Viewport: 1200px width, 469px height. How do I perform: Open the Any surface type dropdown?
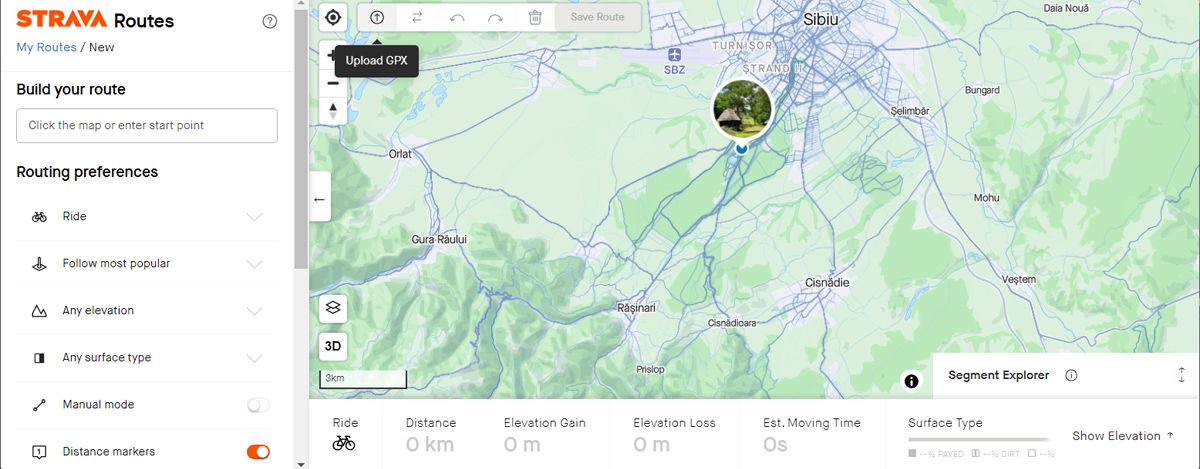[254, 358]
